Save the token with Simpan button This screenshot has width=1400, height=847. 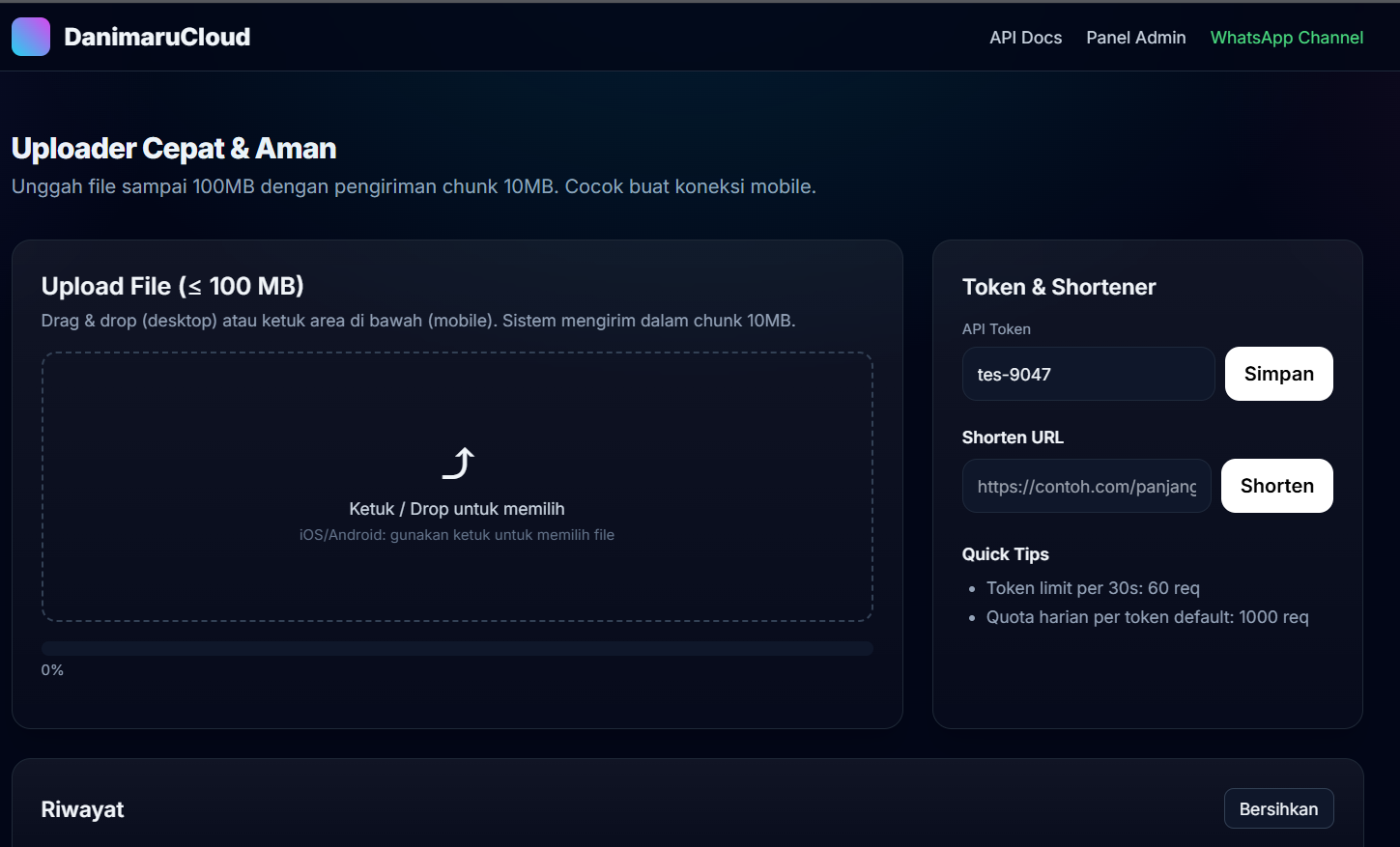click(1278, 374)
